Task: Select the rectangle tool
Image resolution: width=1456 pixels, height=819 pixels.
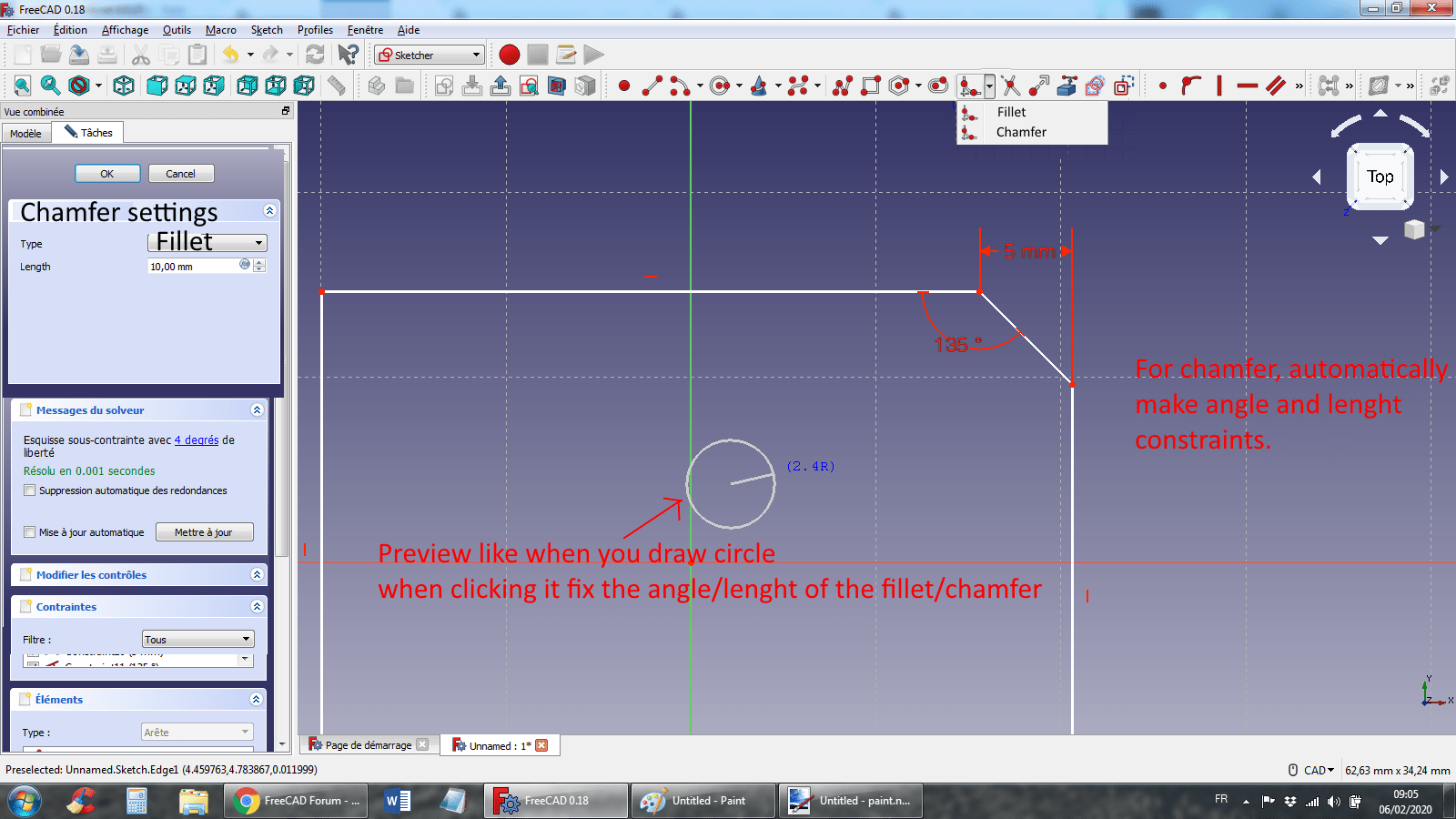Action: coord(871,85)
